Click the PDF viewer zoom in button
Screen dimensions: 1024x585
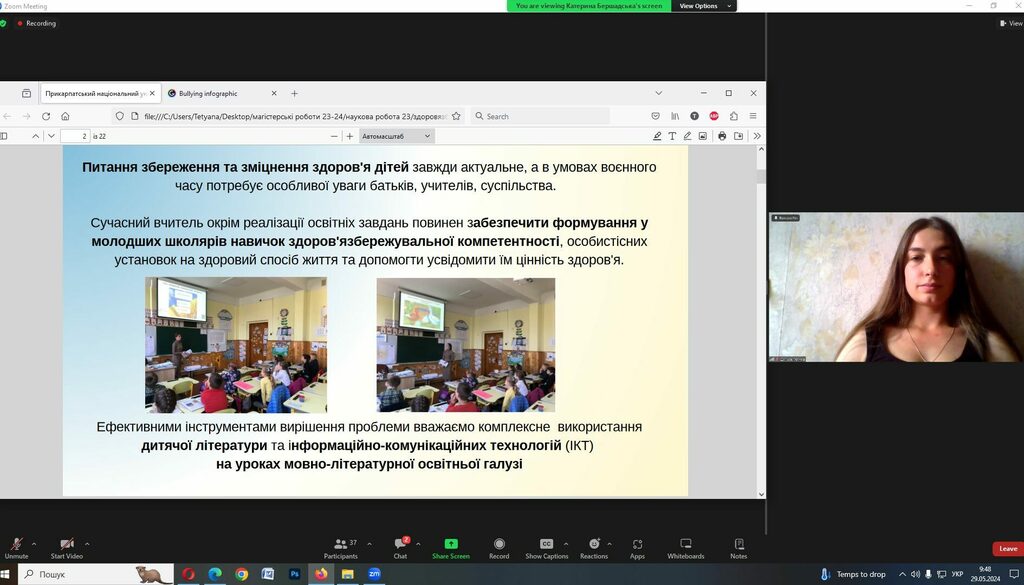(350, 136)
